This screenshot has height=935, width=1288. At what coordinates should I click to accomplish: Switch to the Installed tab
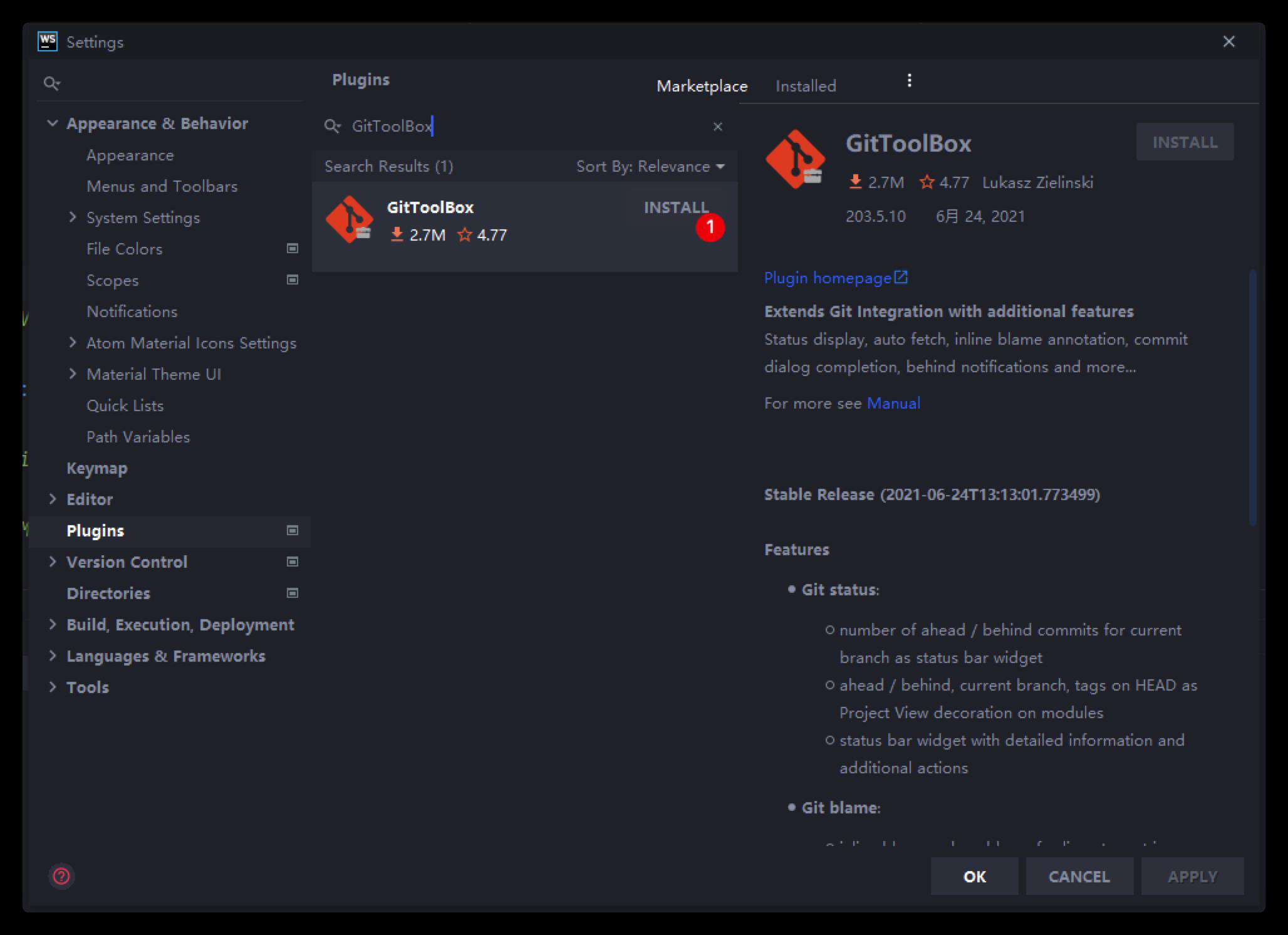tap(806, 86)
